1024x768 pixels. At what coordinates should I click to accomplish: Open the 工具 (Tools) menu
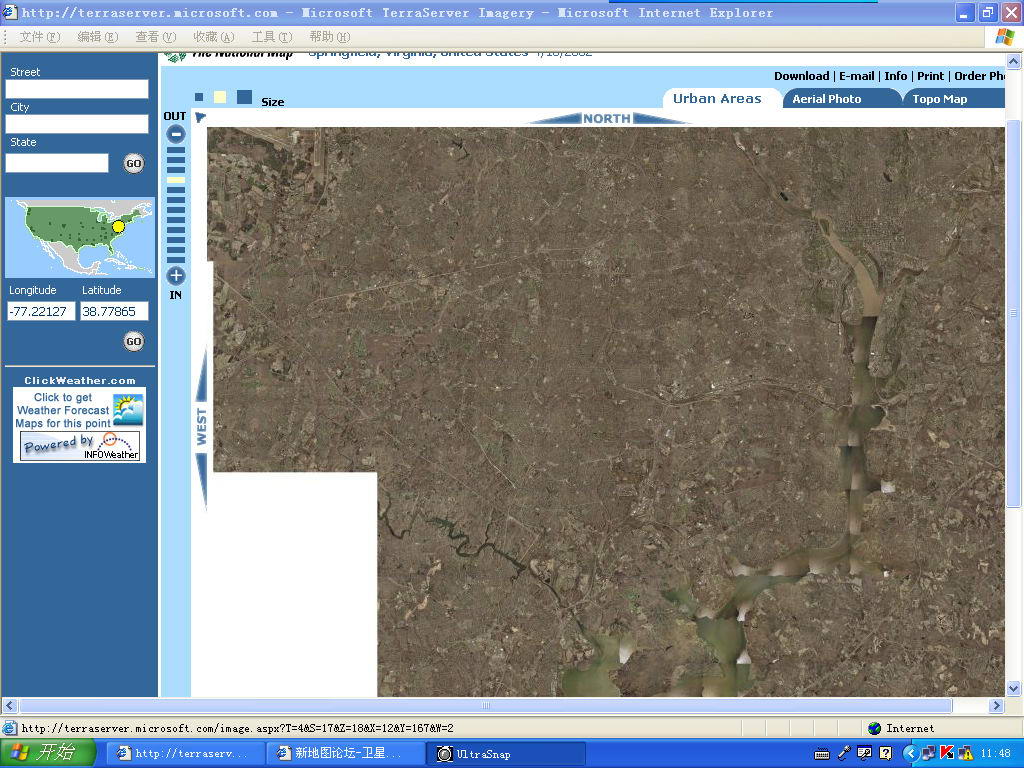(x=270, y=37)
